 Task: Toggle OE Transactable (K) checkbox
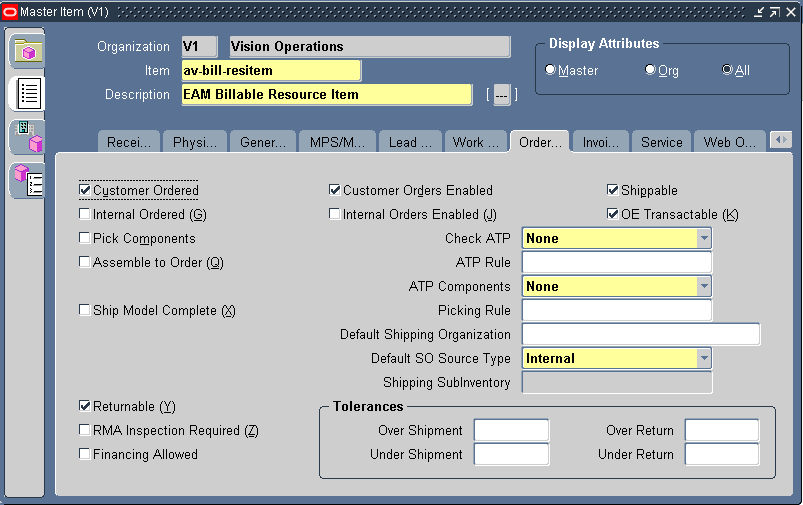click(x=612, y=214)
